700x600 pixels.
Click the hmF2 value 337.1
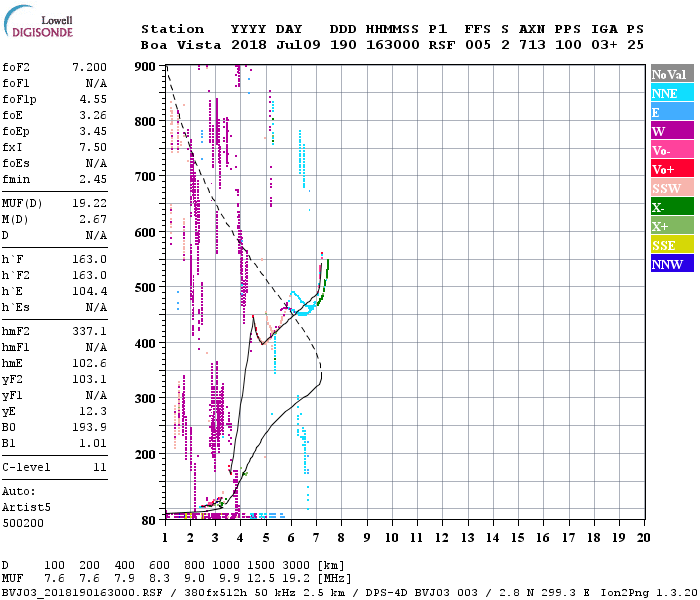coord(89,331)
